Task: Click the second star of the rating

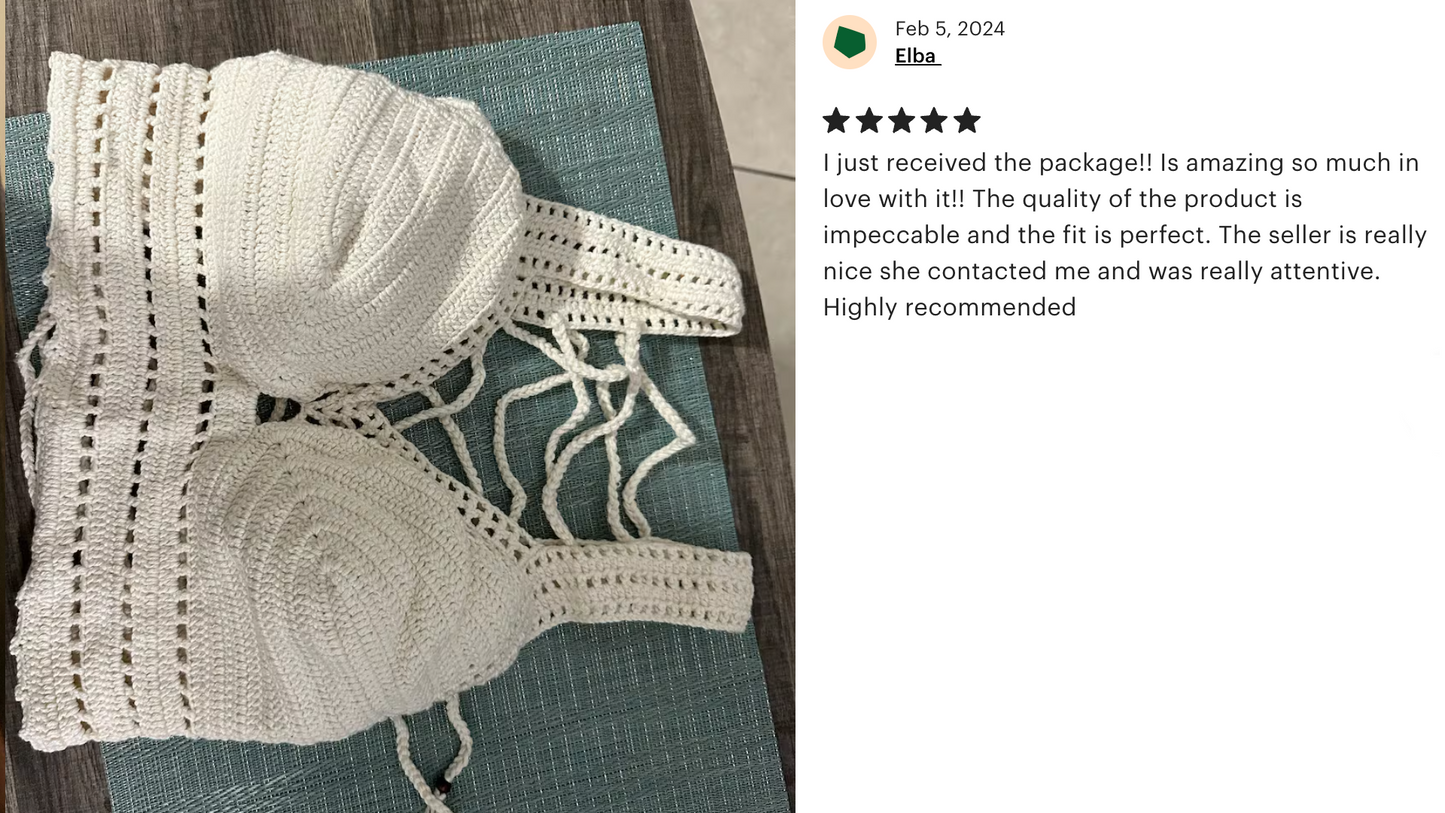Action: (869, 121)
